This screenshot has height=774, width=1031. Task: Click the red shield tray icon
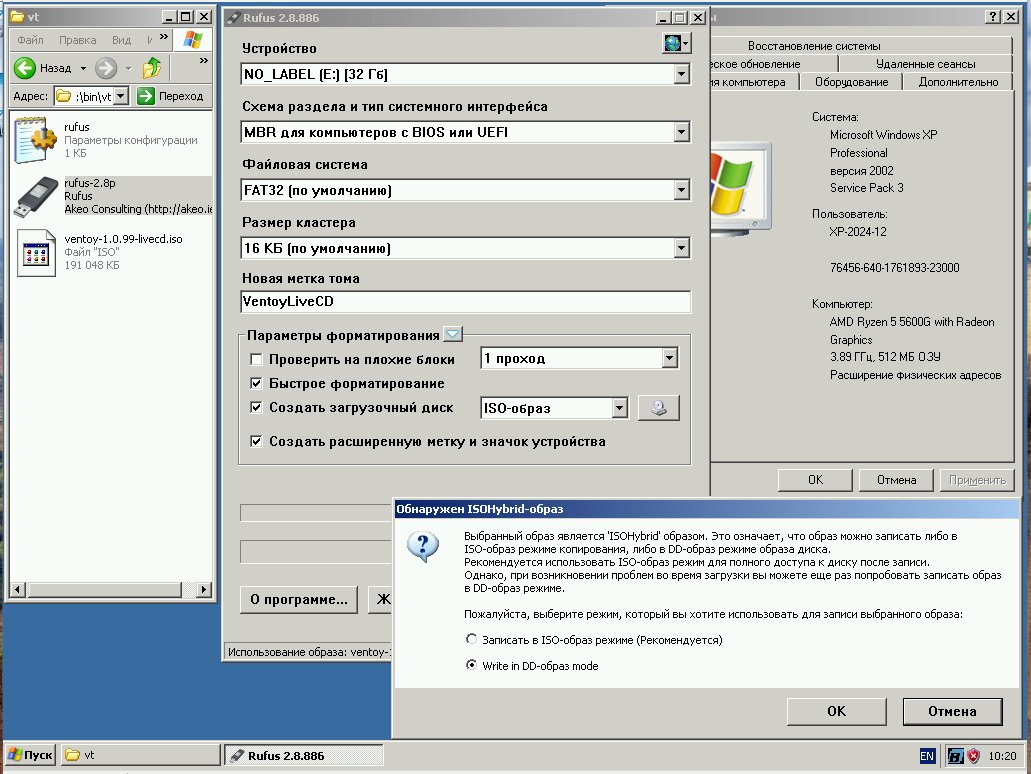pos(974,756)
